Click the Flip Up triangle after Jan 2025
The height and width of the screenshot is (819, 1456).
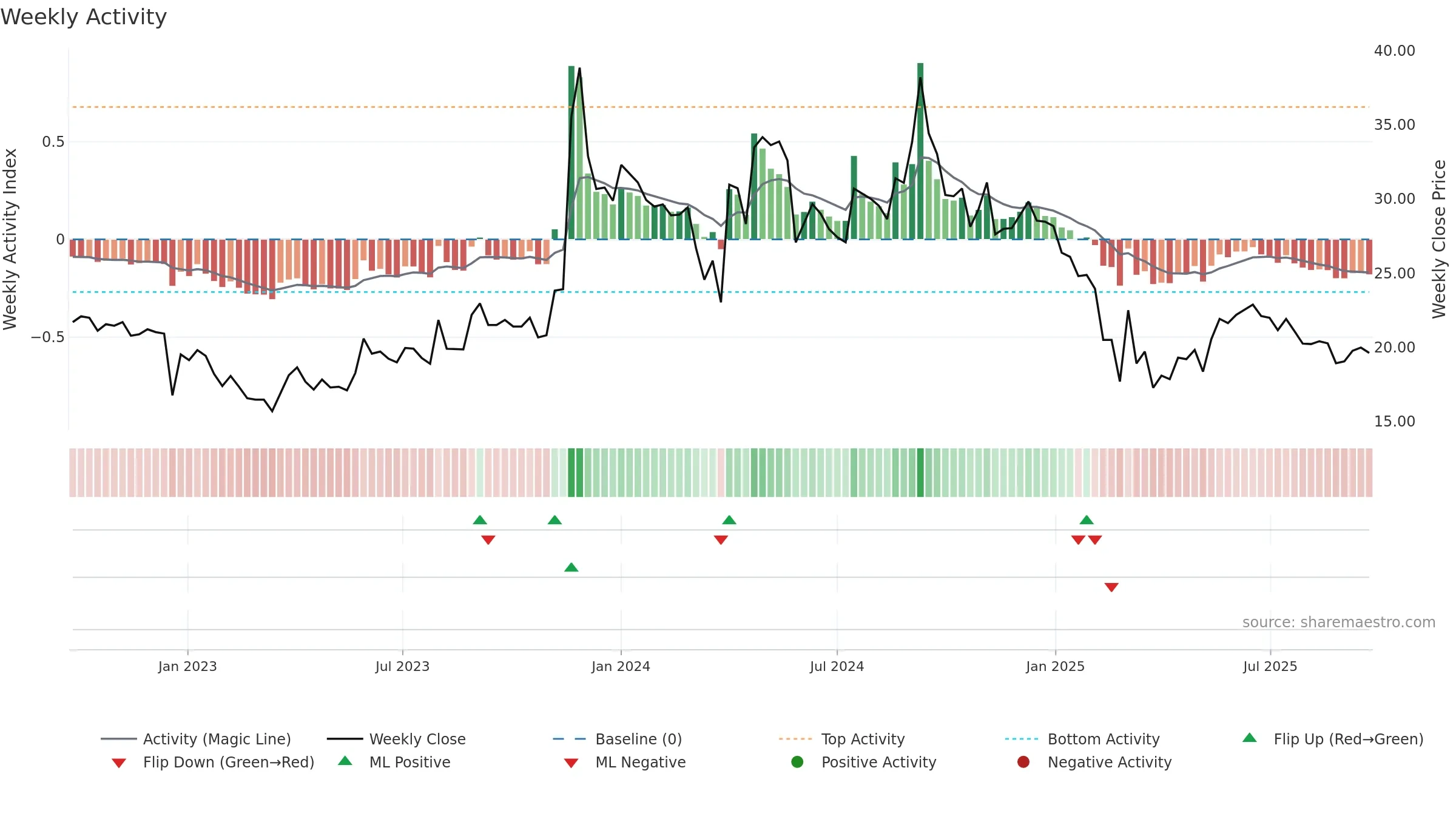1087,520
